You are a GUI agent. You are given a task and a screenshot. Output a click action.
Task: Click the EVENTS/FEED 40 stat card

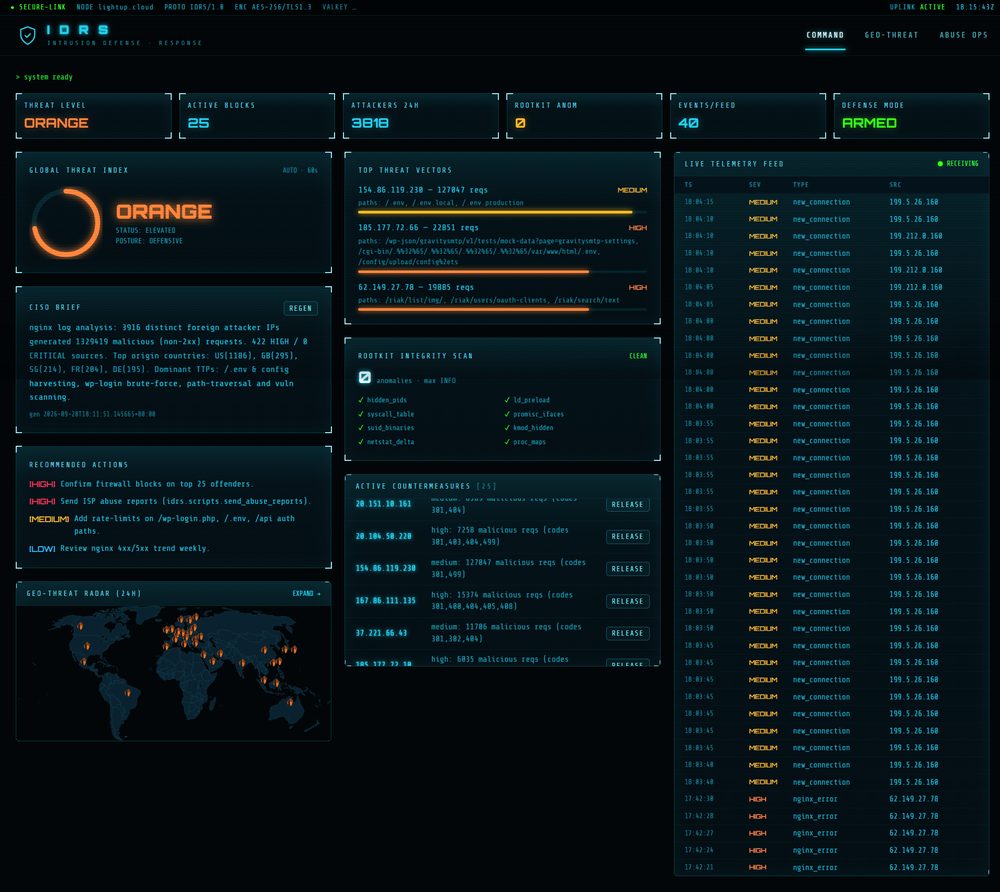748,115
